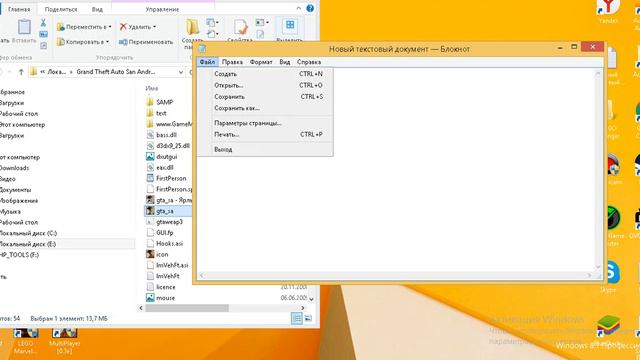Open the Управление tab in Explorer
This screenshot has width=640, height=360.
162,9
